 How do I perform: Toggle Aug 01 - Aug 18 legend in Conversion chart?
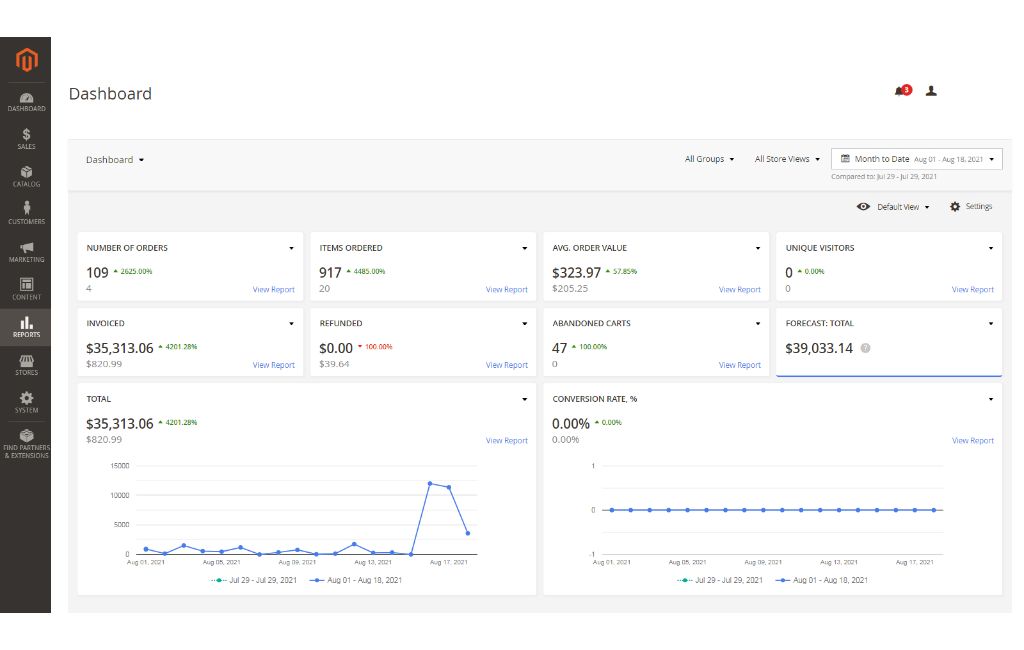click(822, 580)
